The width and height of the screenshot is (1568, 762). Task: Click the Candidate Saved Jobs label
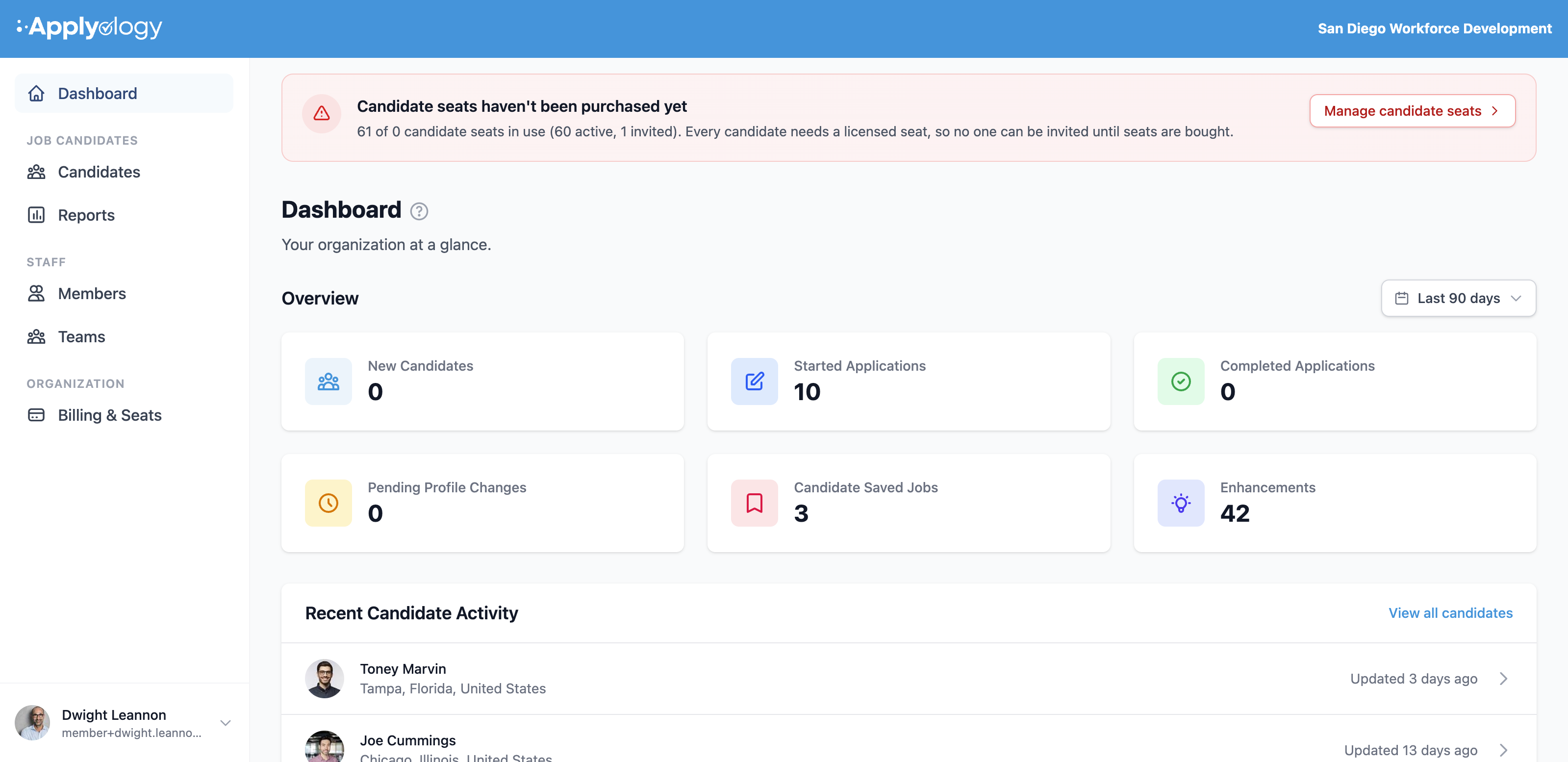(865, 487)
